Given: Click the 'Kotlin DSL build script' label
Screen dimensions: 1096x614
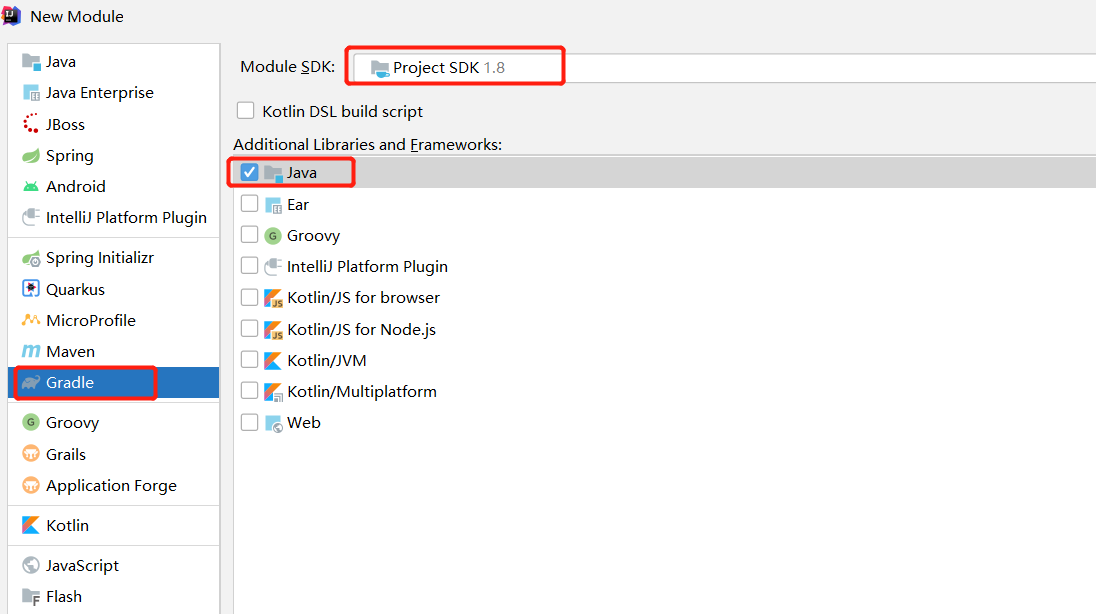Looking at the screenshot, I should point(342,111).
